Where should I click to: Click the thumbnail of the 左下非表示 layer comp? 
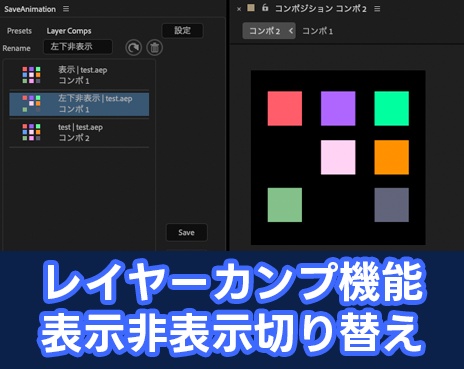pos(31,104)
